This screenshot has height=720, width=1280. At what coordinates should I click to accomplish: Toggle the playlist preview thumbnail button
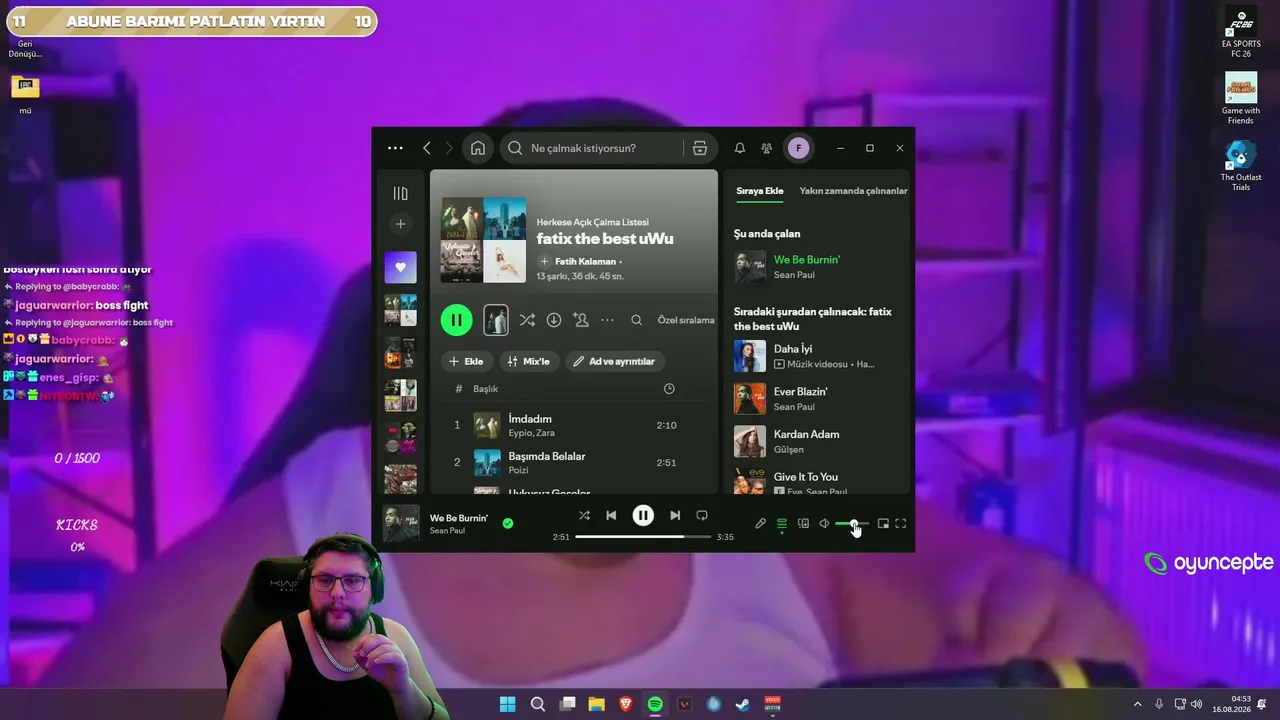(496, 320)
